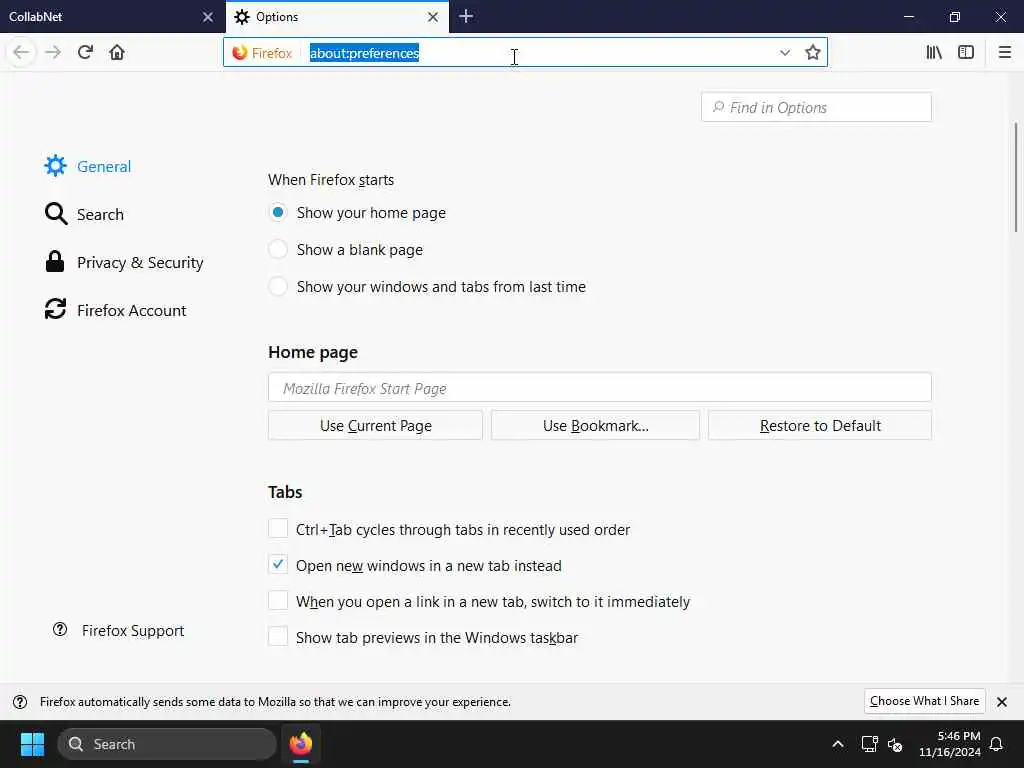Image resolution: width=1024 pixels, height=768 pixels.
Task: Close the Options tab
Action: pyautogui.click(x=433, y=17)
